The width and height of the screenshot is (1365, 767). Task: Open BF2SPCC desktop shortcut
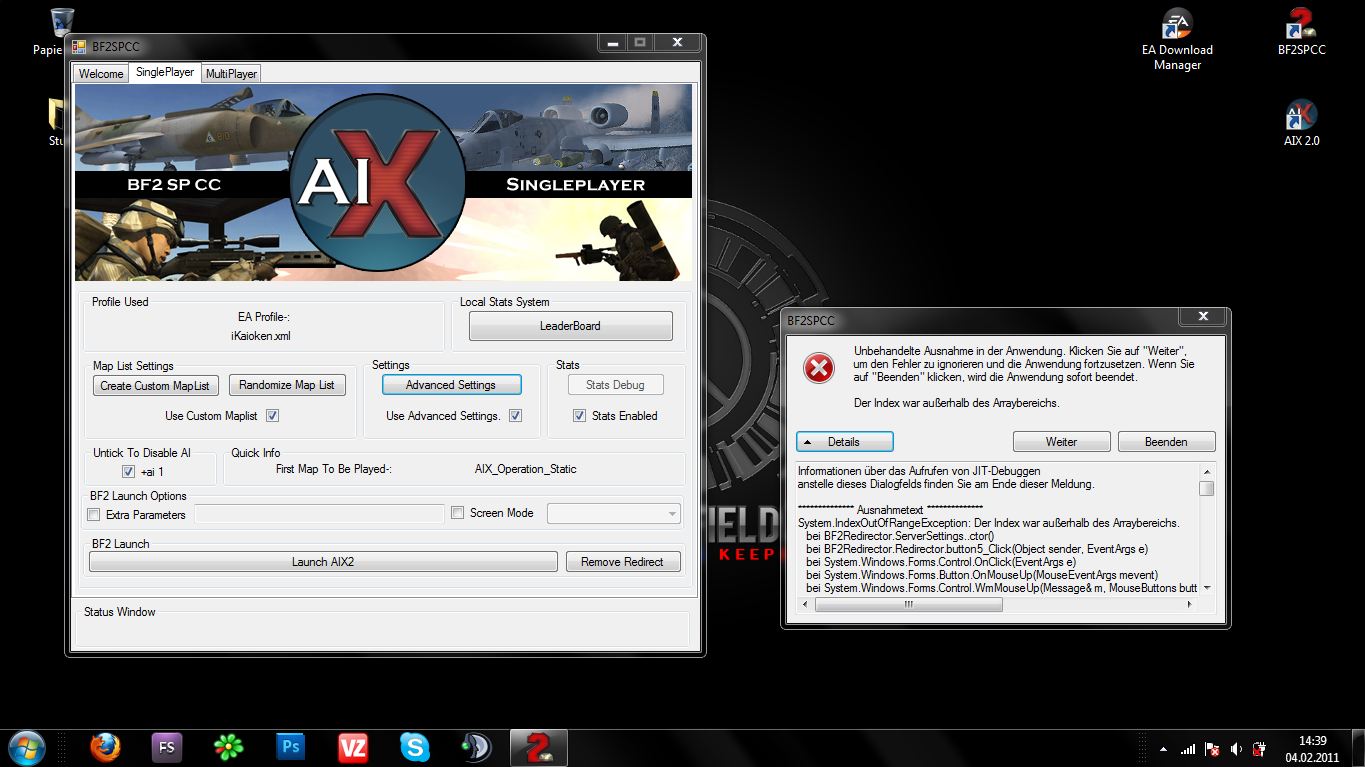(x=1301, y=33)
